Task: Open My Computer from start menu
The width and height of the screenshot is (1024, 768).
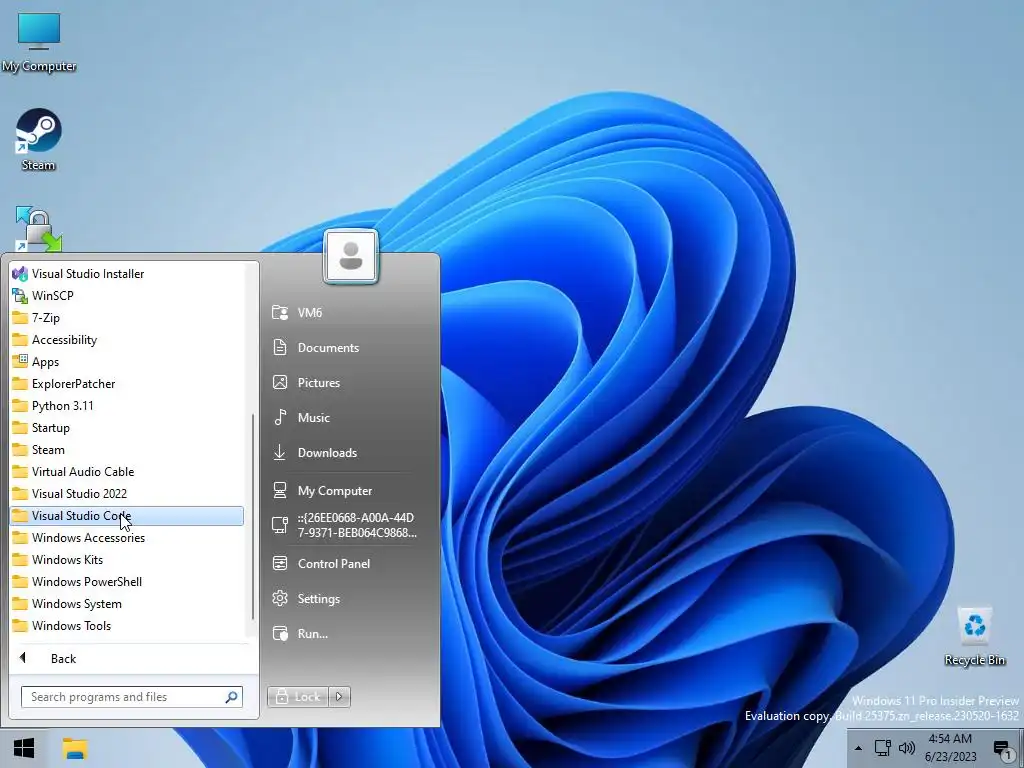Action: tap(349, 490)
